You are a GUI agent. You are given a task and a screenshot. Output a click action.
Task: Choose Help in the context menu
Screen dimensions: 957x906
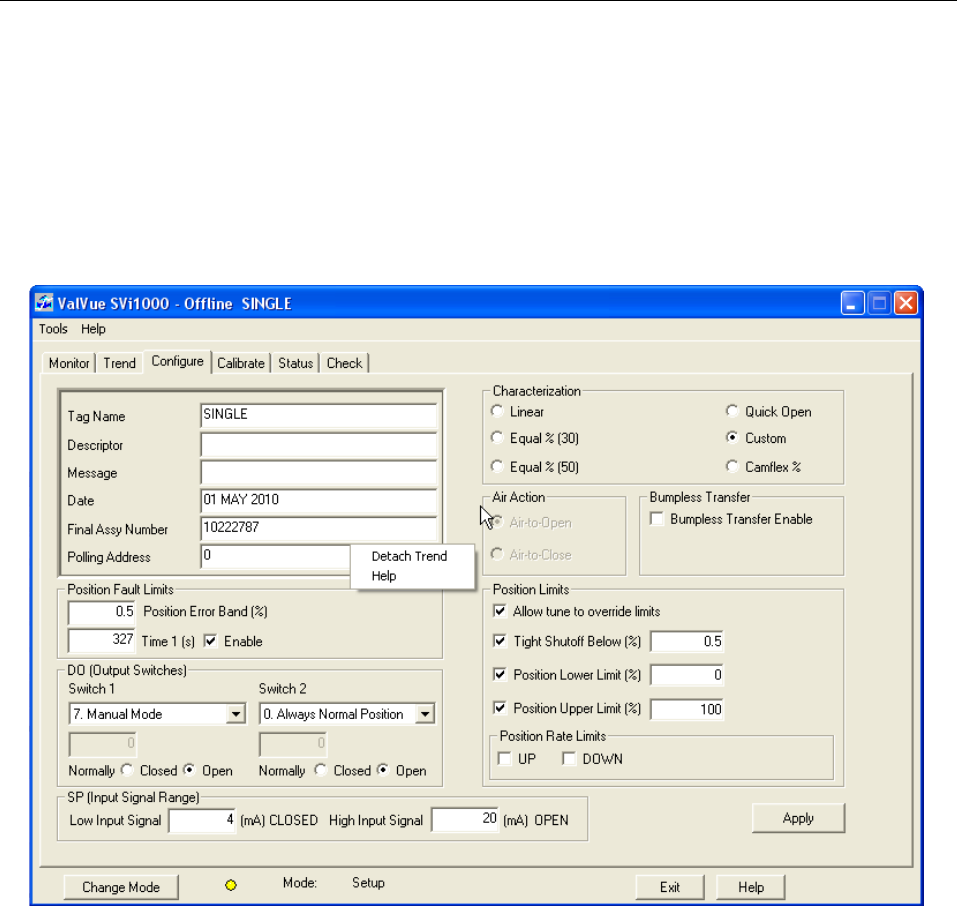point(384,576)
